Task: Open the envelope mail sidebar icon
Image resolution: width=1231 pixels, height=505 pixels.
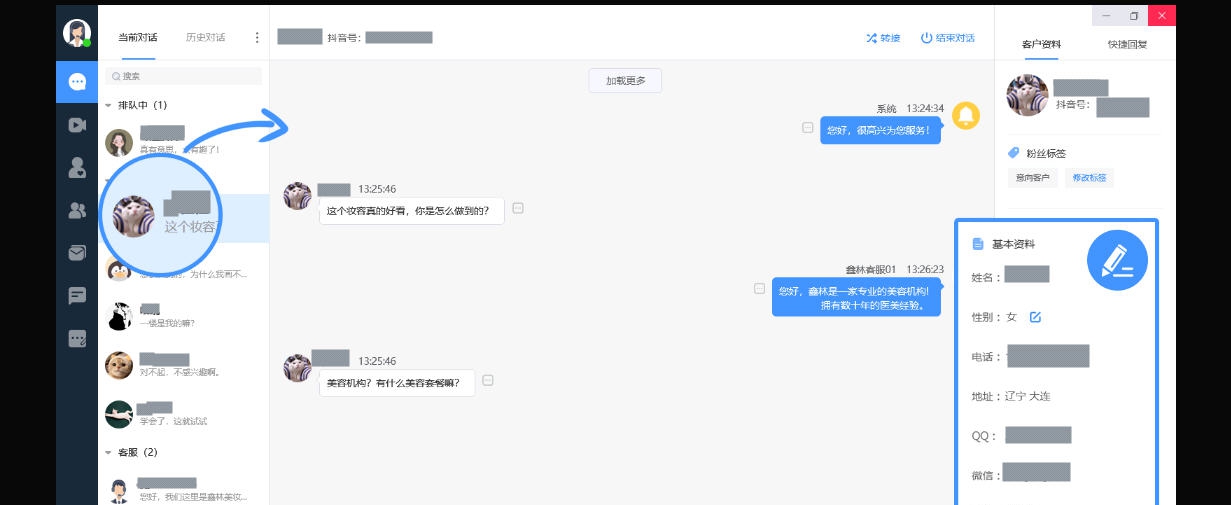Action: tap(77, 253)
